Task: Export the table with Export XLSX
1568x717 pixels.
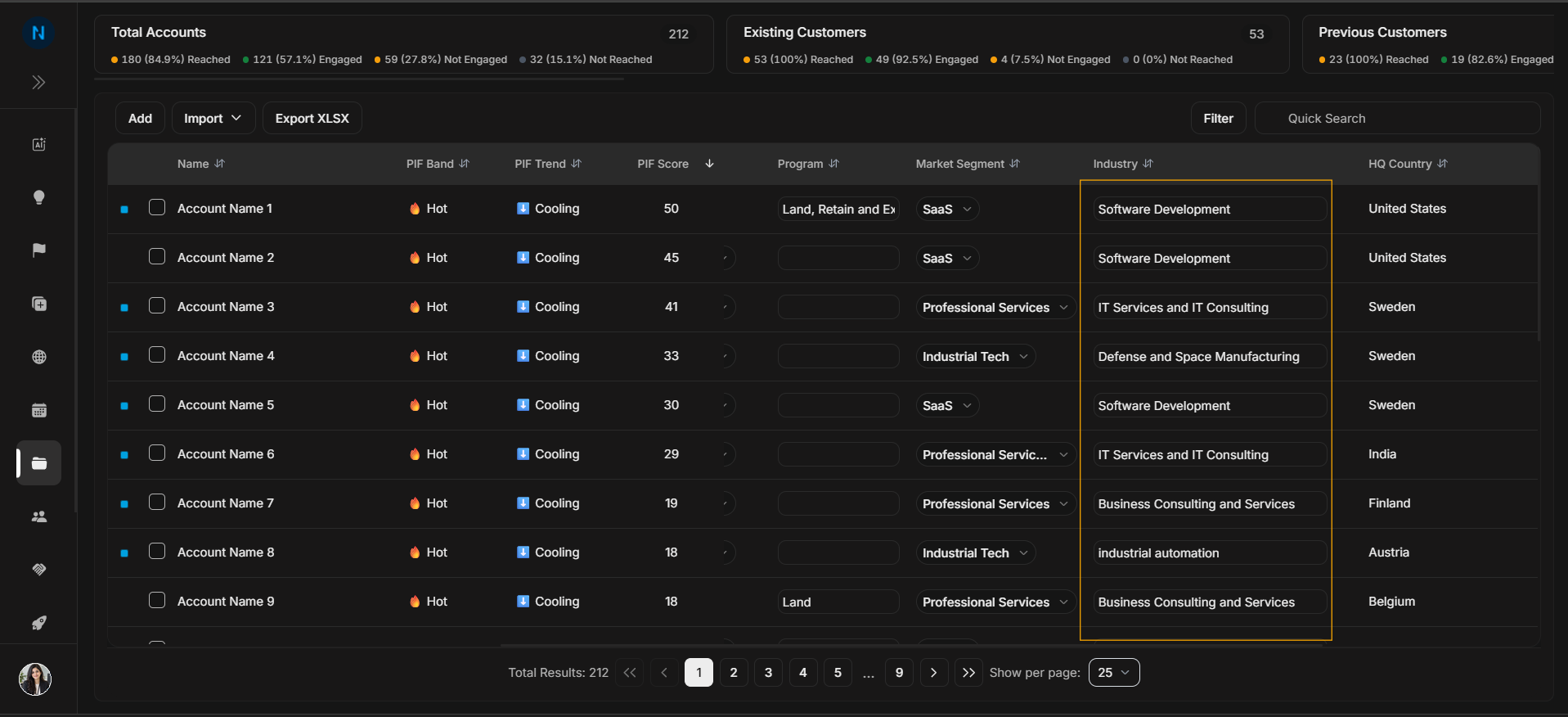Action: (312, 119)
